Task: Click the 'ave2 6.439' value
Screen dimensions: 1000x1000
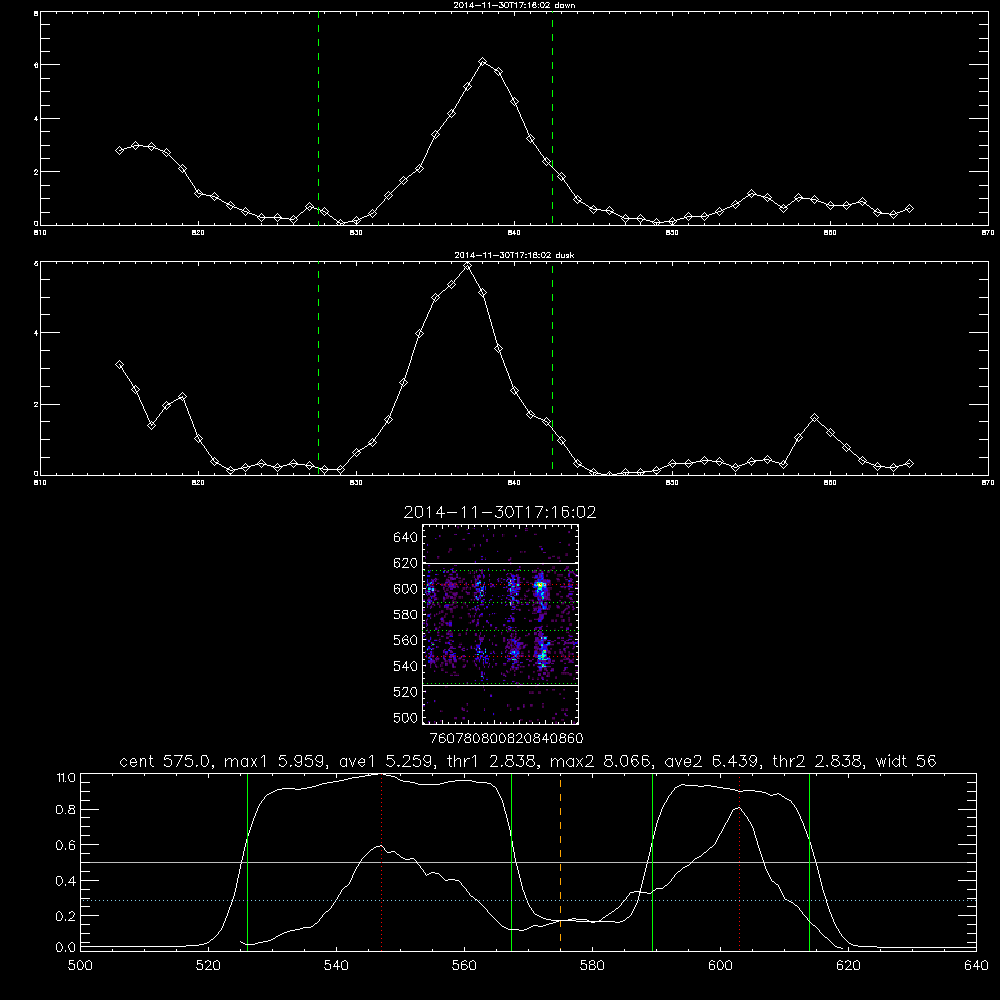Action: [x=712, y=761]
